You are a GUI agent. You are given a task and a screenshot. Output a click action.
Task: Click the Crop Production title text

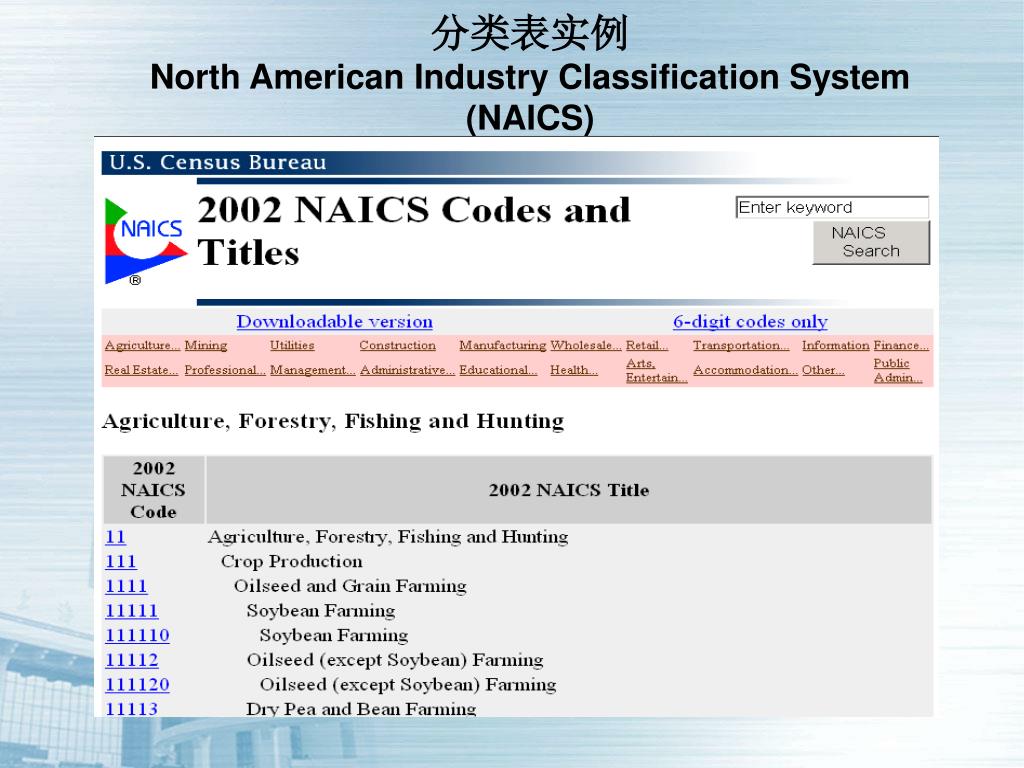pyautogui.click(x=291, y=562)
